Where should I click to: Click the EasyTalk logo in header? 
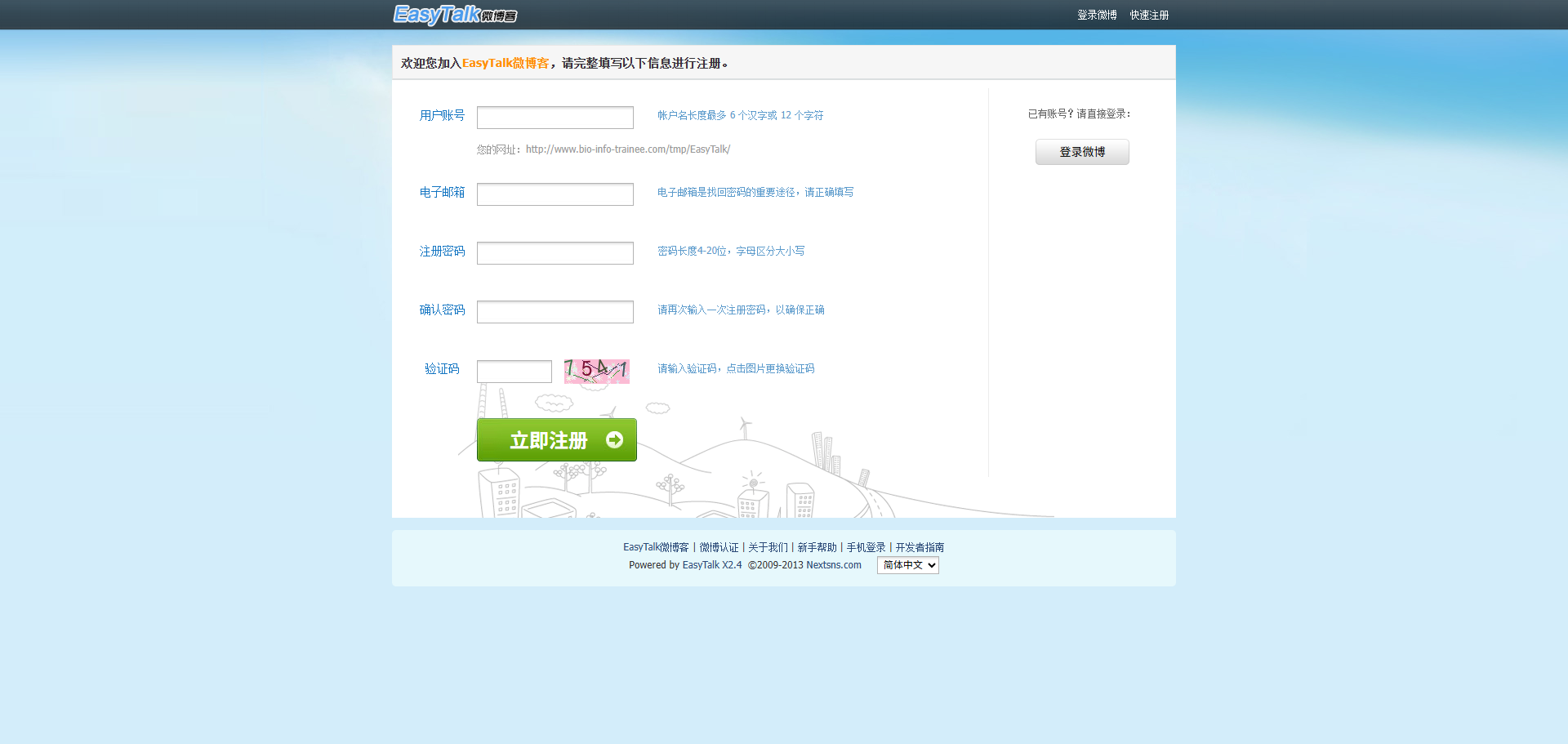[454, 15]
